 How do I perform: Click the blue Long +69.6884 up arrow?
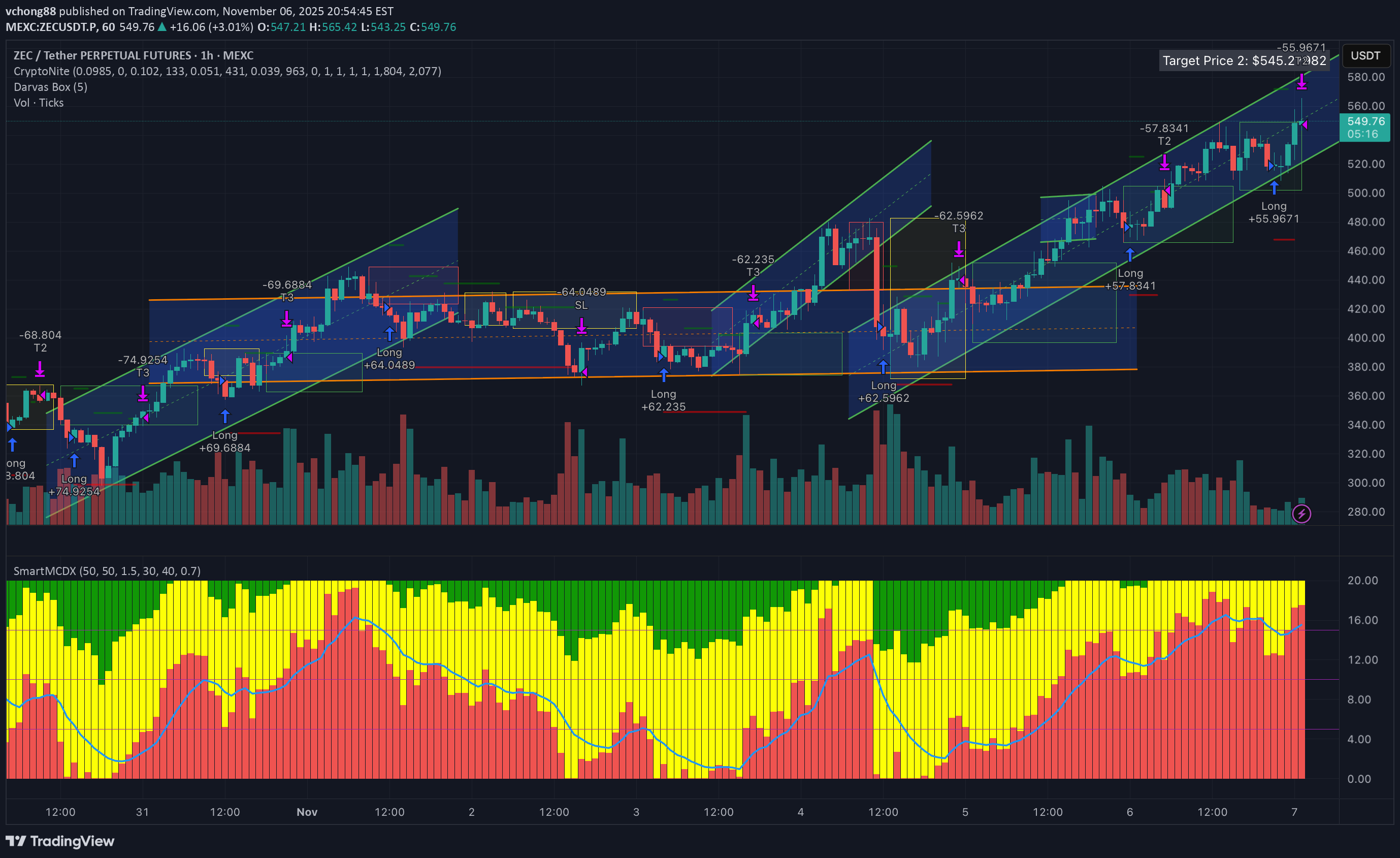point(225,417)
